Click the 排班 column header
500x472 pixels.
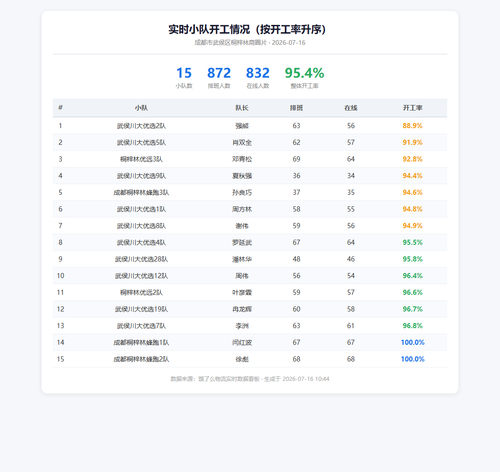coord(296,108)
